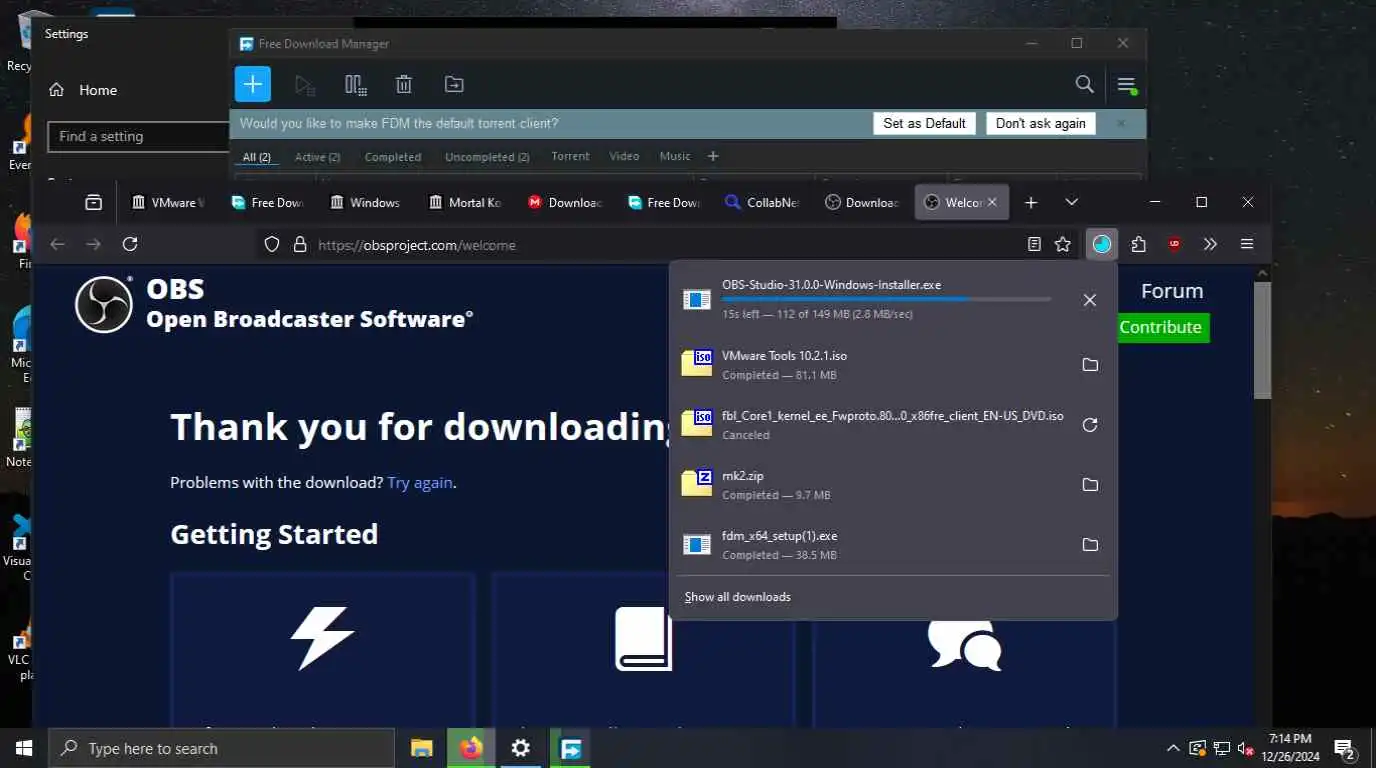Click the trash delete icon in FDM
The image size is (1376, 768).
pos(404,85)
